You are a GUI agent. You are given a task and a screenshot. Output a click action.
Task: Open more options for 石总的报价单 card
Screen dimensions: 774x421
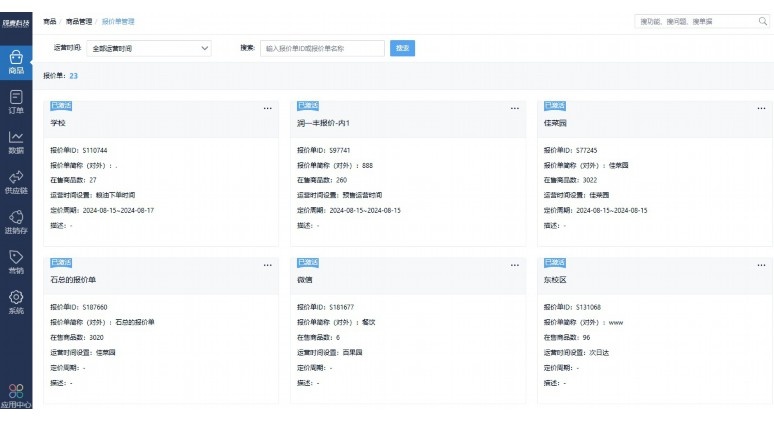[x=268, y=265]
